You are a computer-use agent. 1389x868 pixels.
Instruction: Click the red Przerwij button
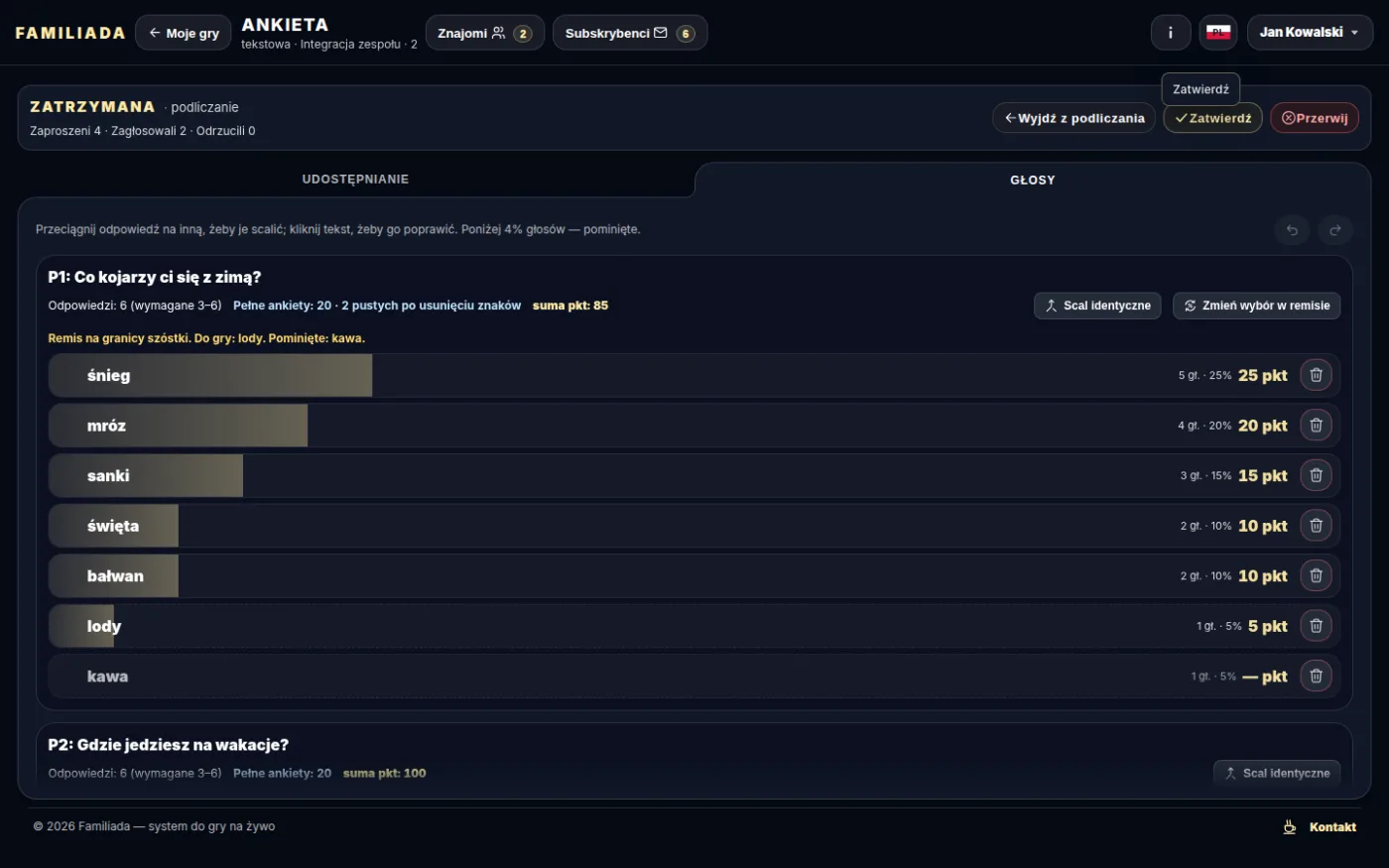[x=1315, y=118]
